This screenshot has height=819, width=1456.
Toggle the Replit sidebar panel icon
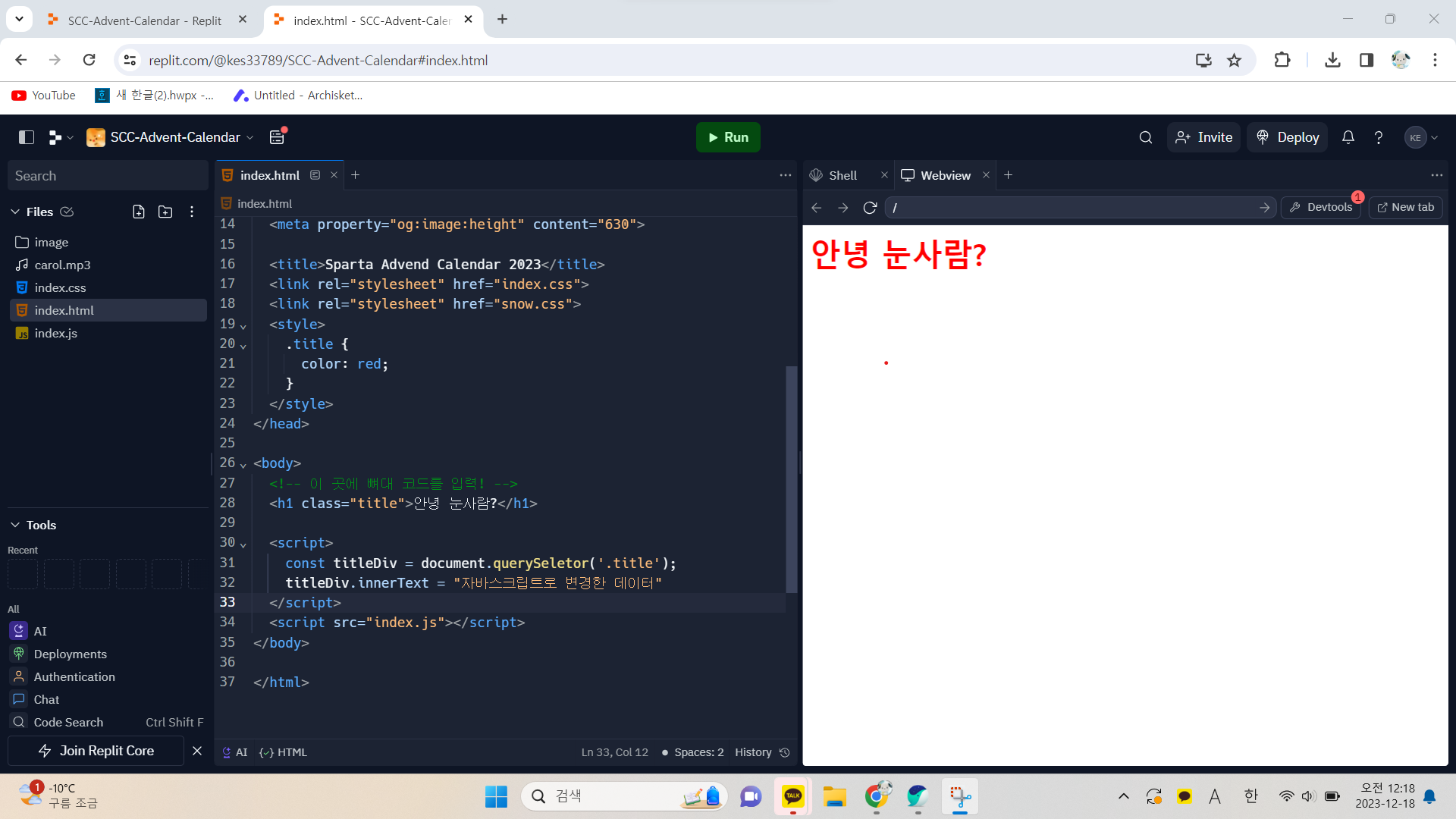(27, 137)
